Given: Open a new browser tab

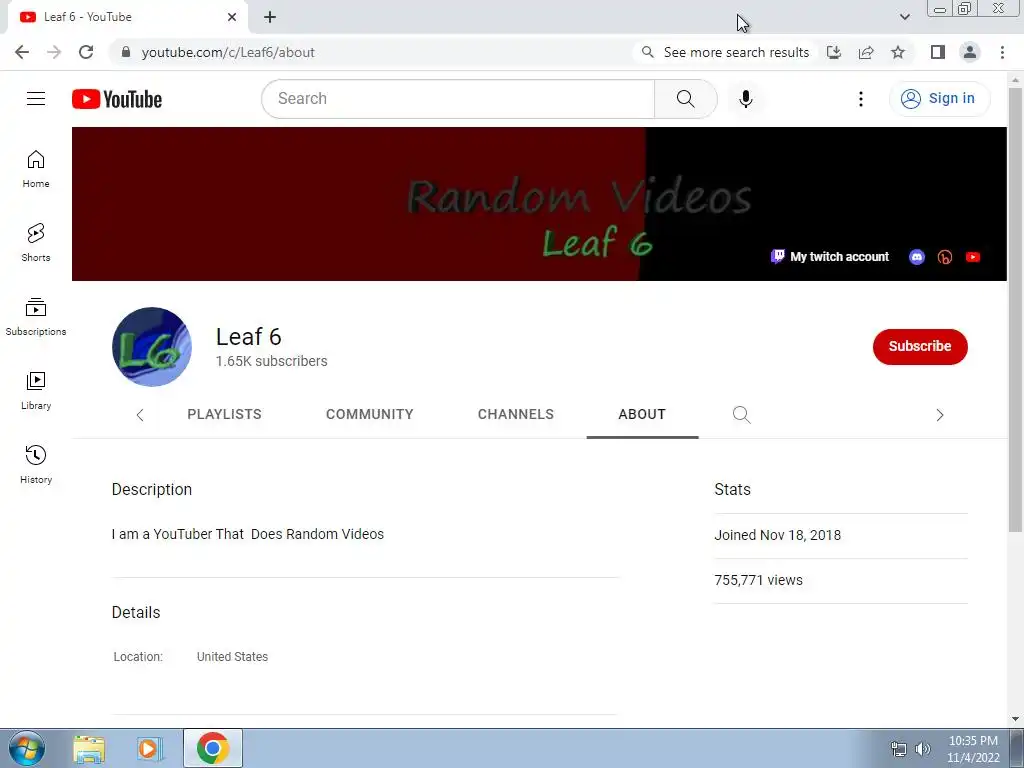Looking at the screenshot, I should 270,17.
